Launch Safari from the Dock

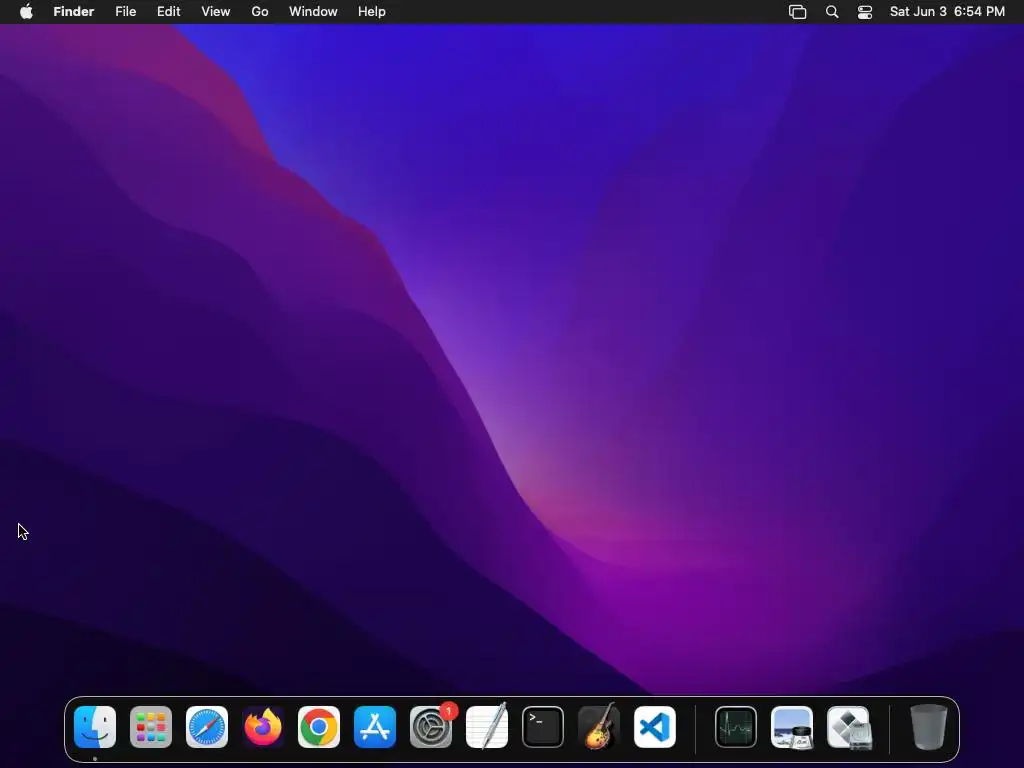[x=207, y=727]
